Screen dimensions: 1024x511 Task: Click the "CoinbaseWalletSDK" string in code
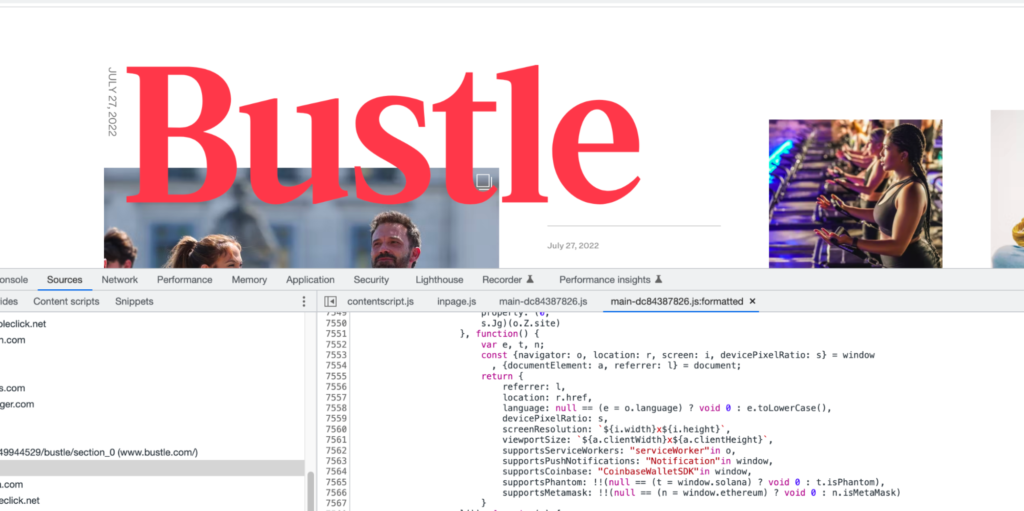648,471
